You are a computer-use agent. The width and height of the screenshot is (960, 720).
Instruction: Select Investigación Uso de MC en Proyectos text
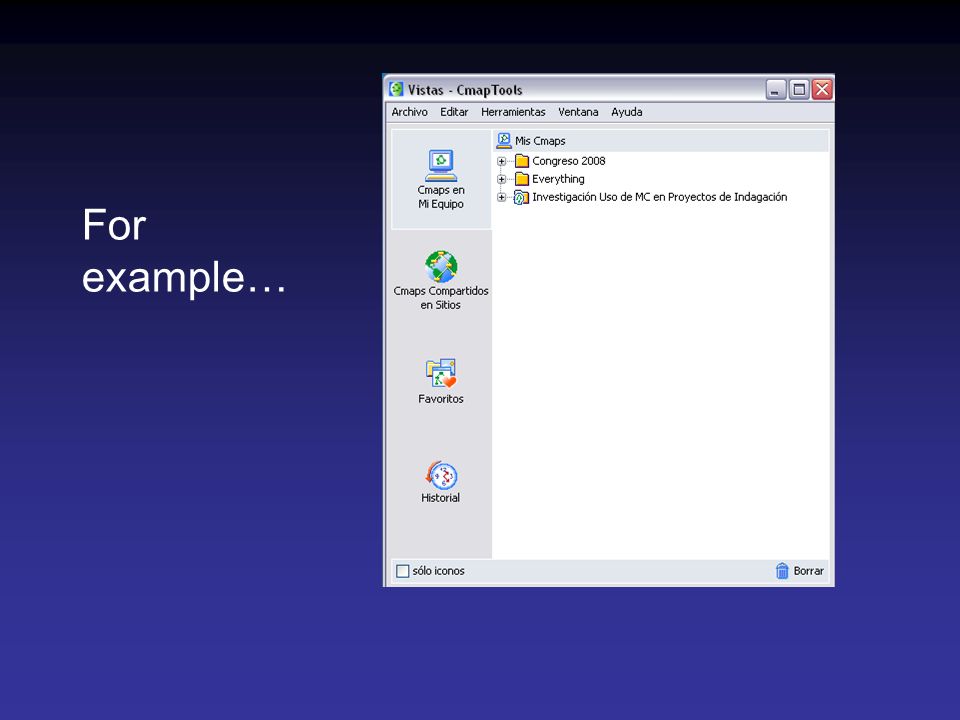(659, 197)
